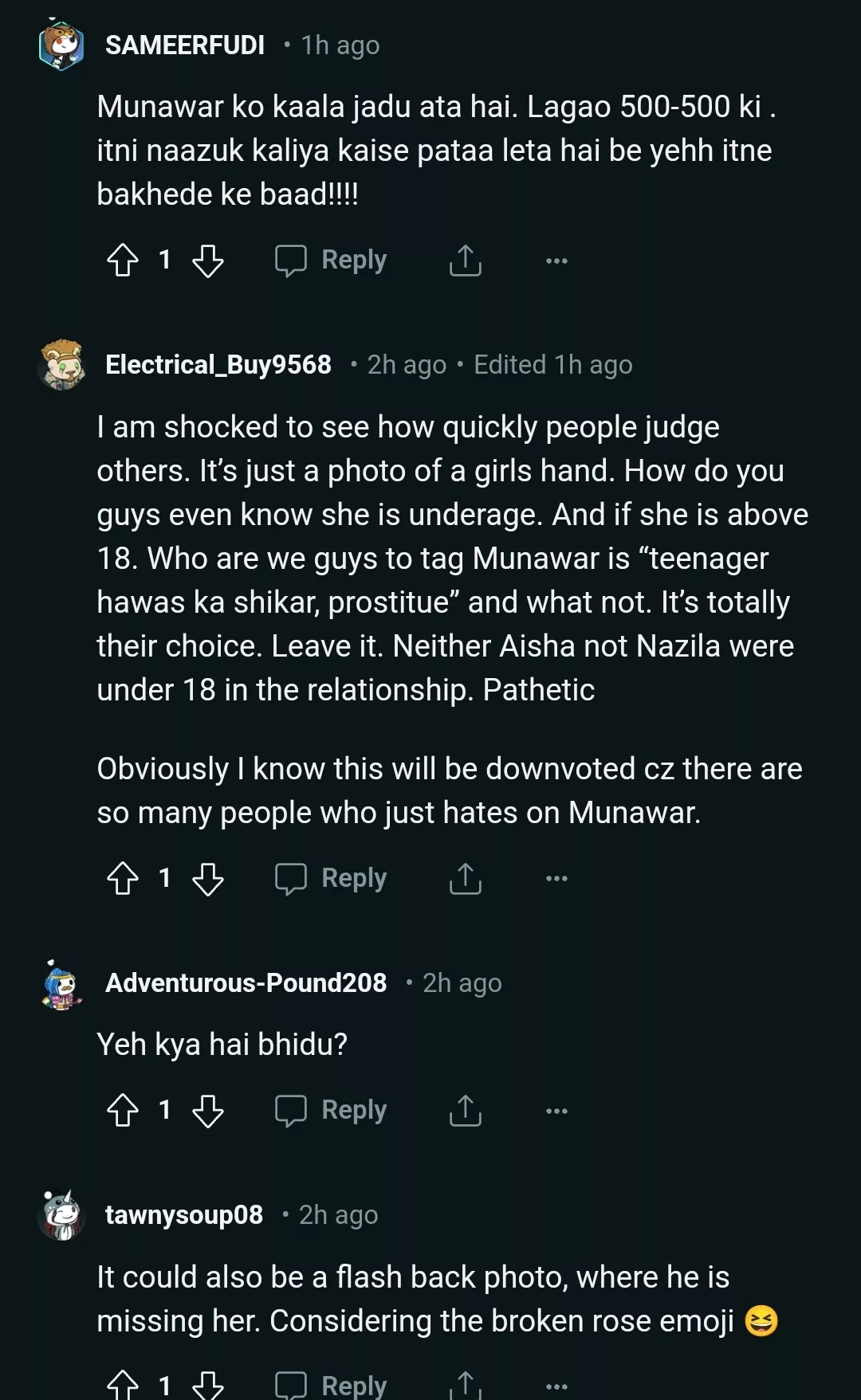The height and width of the screenshot is (1400, 861).
Task: Share Adventurous-Pound208's comment
Action: tap(466, 1110)
